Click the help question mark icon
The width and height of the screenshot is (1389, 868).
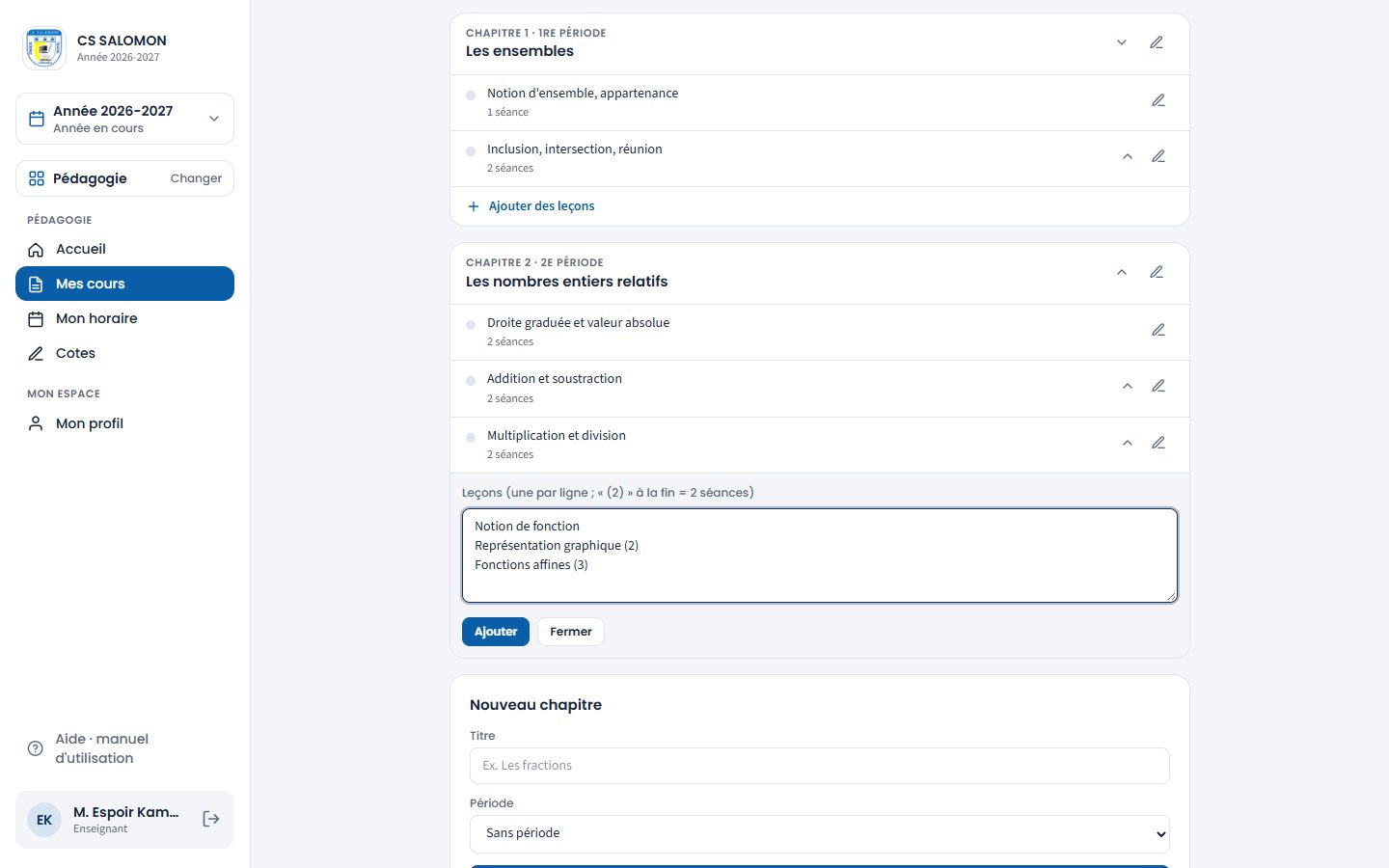(x=36, y=748)
